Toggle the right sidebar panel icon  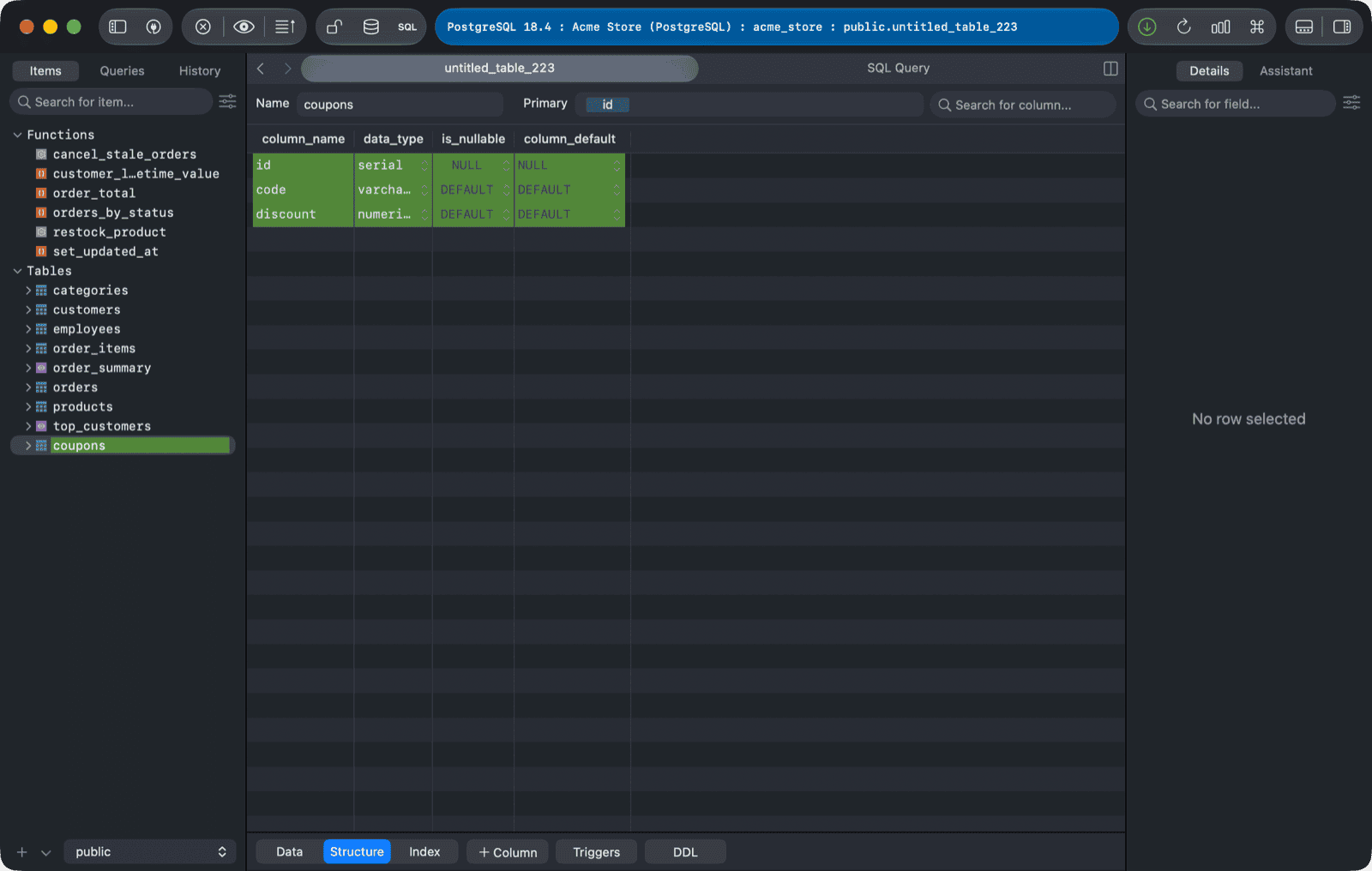click(x=1342, y=27)
